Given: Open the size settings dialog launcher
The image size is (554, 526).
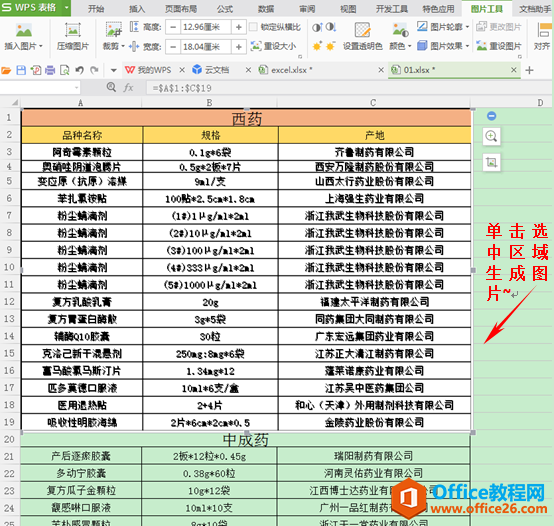Looking at the screenshot, I should [x=300, y=57].
